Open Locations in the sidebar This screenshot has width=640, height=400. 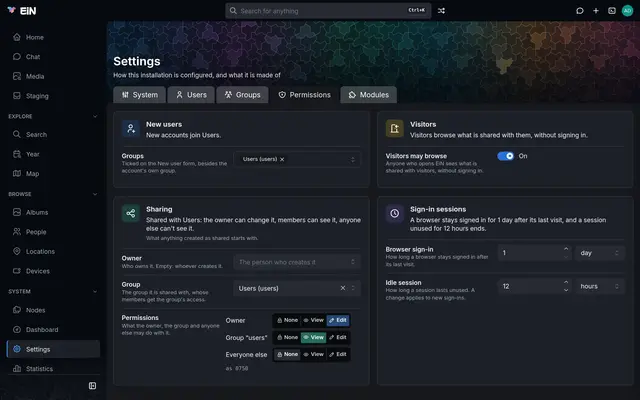tap(53, 251)
